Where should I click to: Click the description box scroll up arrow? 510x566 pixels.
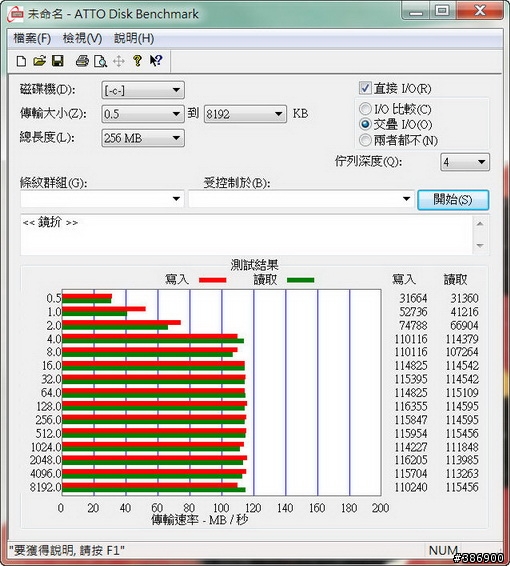pyautogui.click(x=480, y=224)
